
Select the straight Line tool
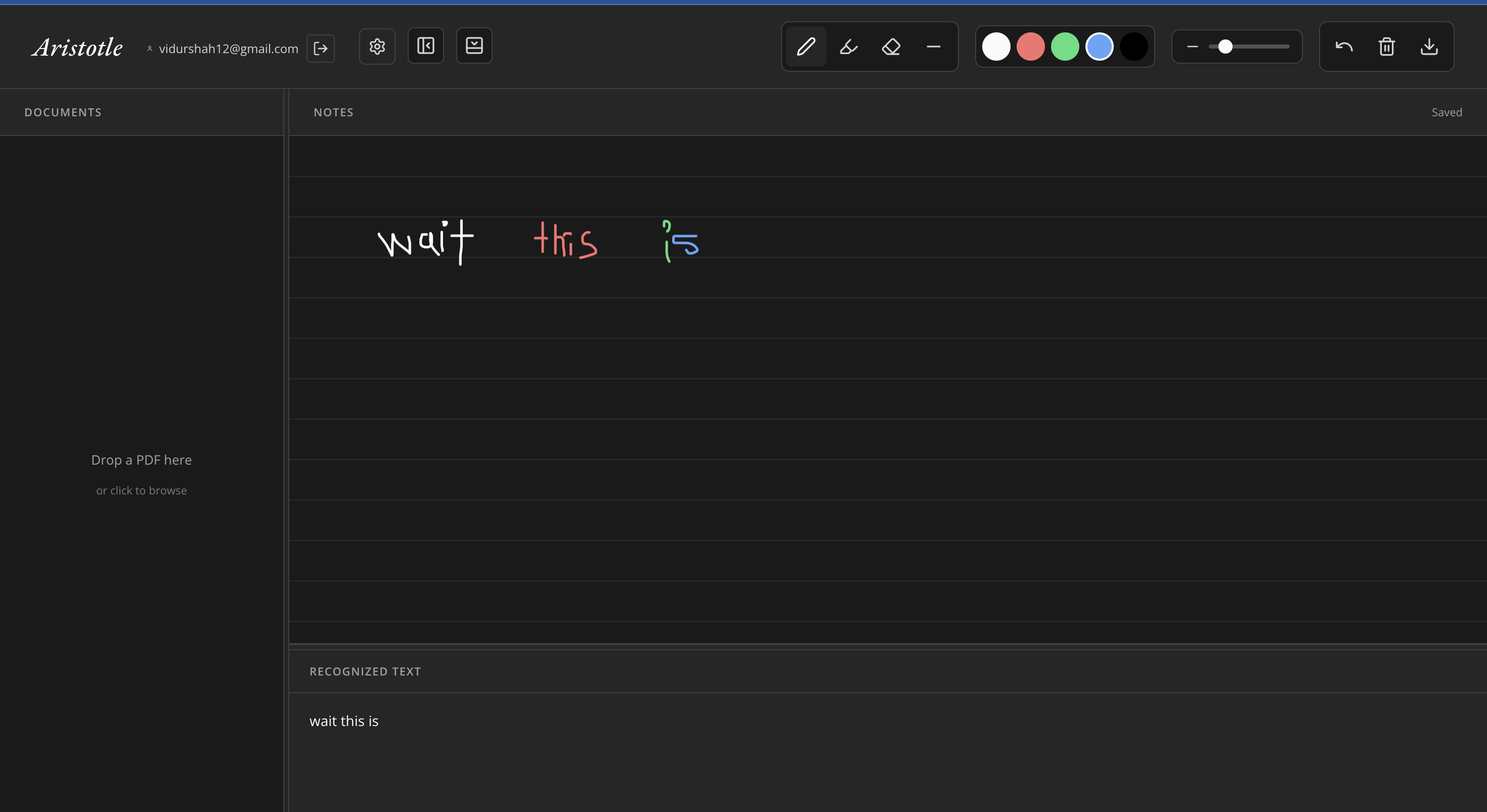[933, 46]
